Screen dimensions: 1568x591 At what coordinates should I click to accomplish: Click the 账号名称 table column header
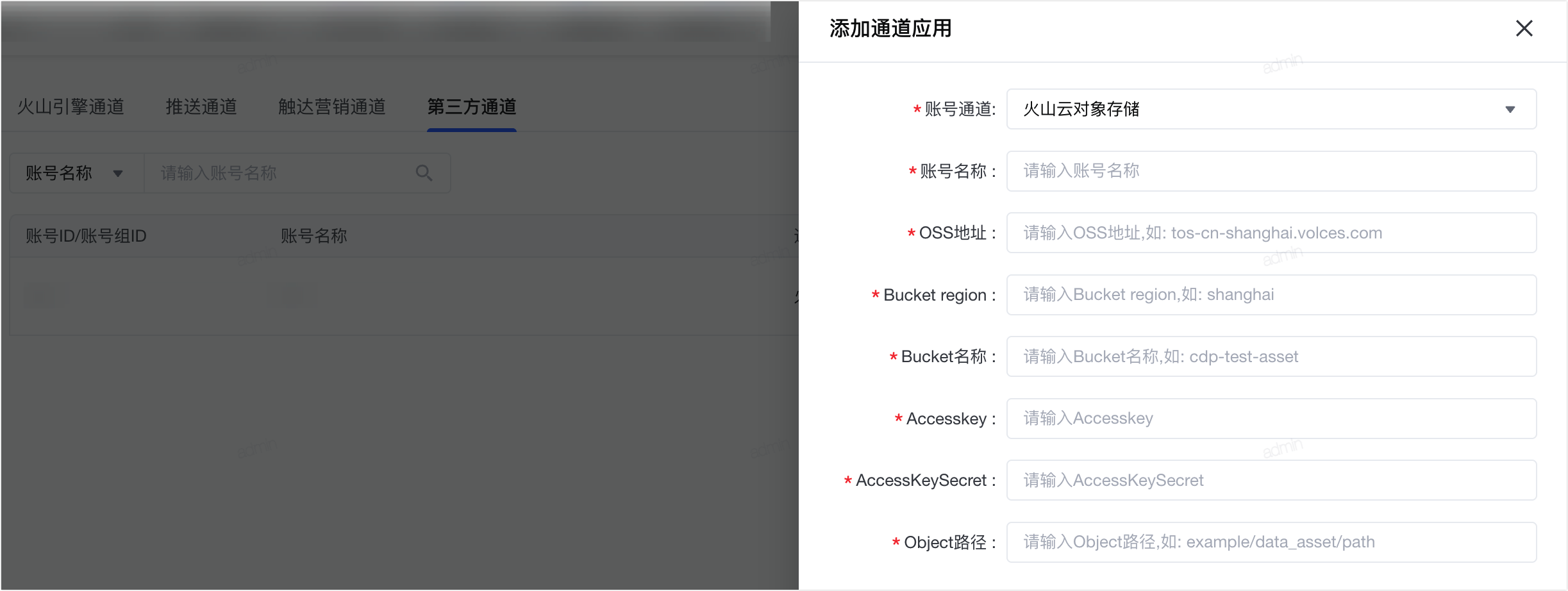coord(314,236)
